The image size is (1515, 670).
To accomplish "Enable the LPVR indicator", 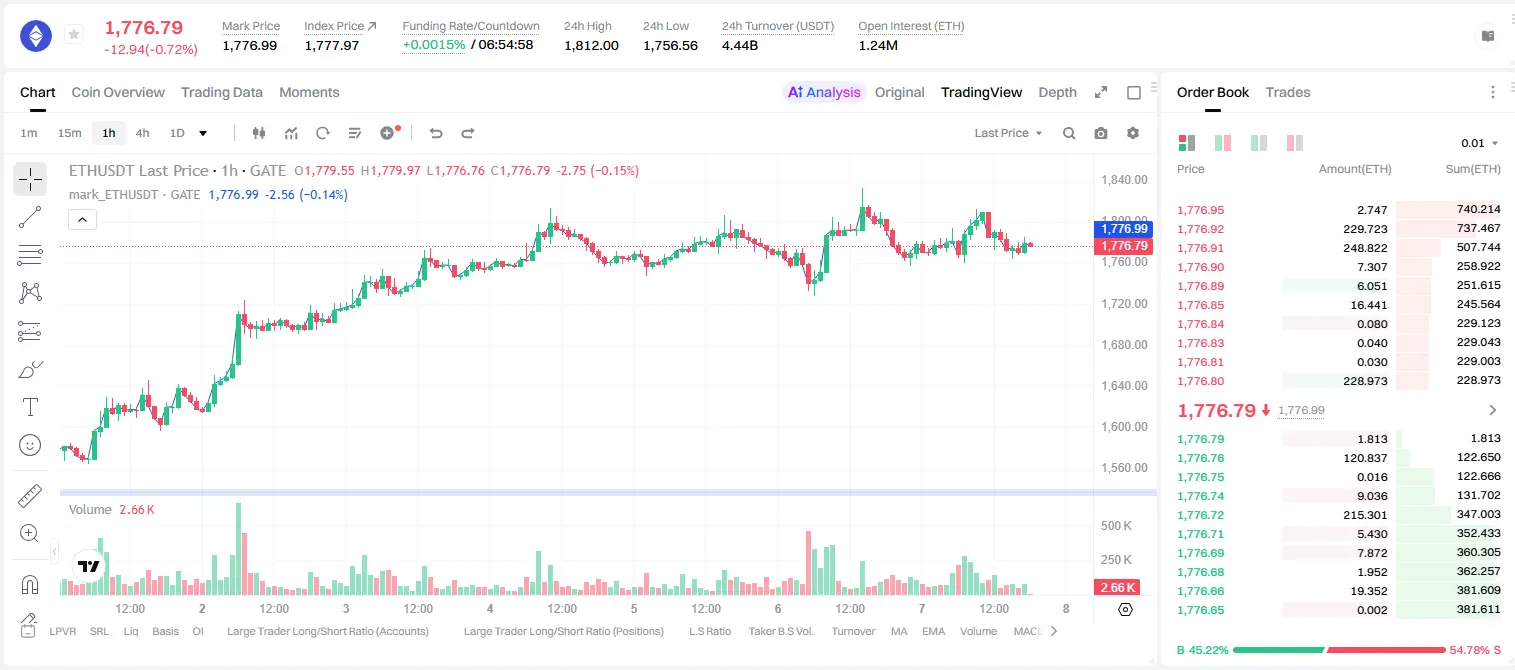I will pos(62,631).
